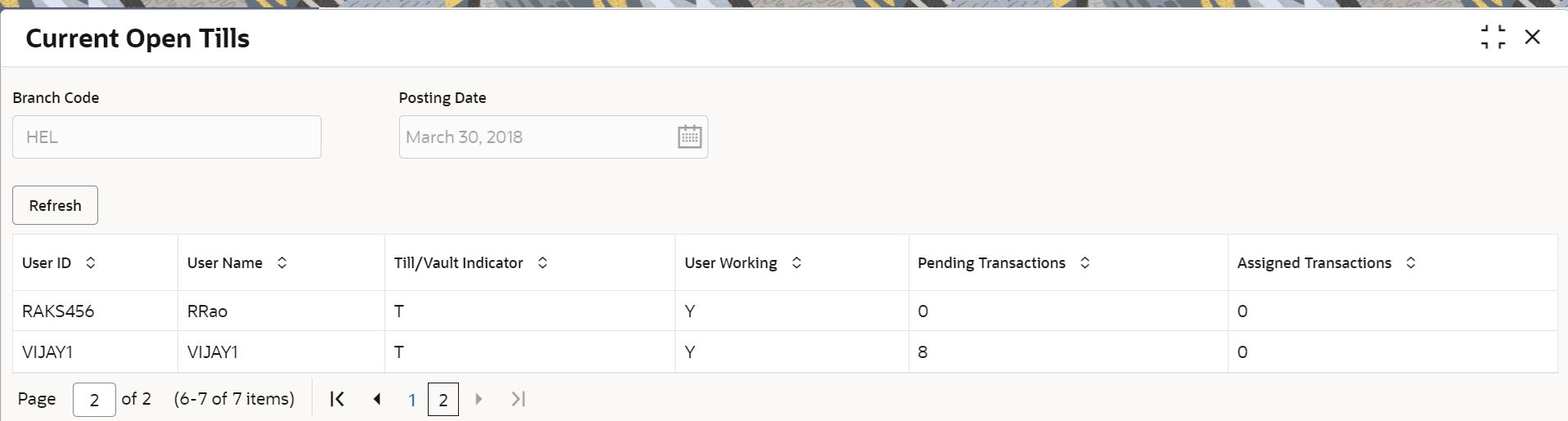Click the next page arrow
1568x421 pixels.
tap(479, 399)
